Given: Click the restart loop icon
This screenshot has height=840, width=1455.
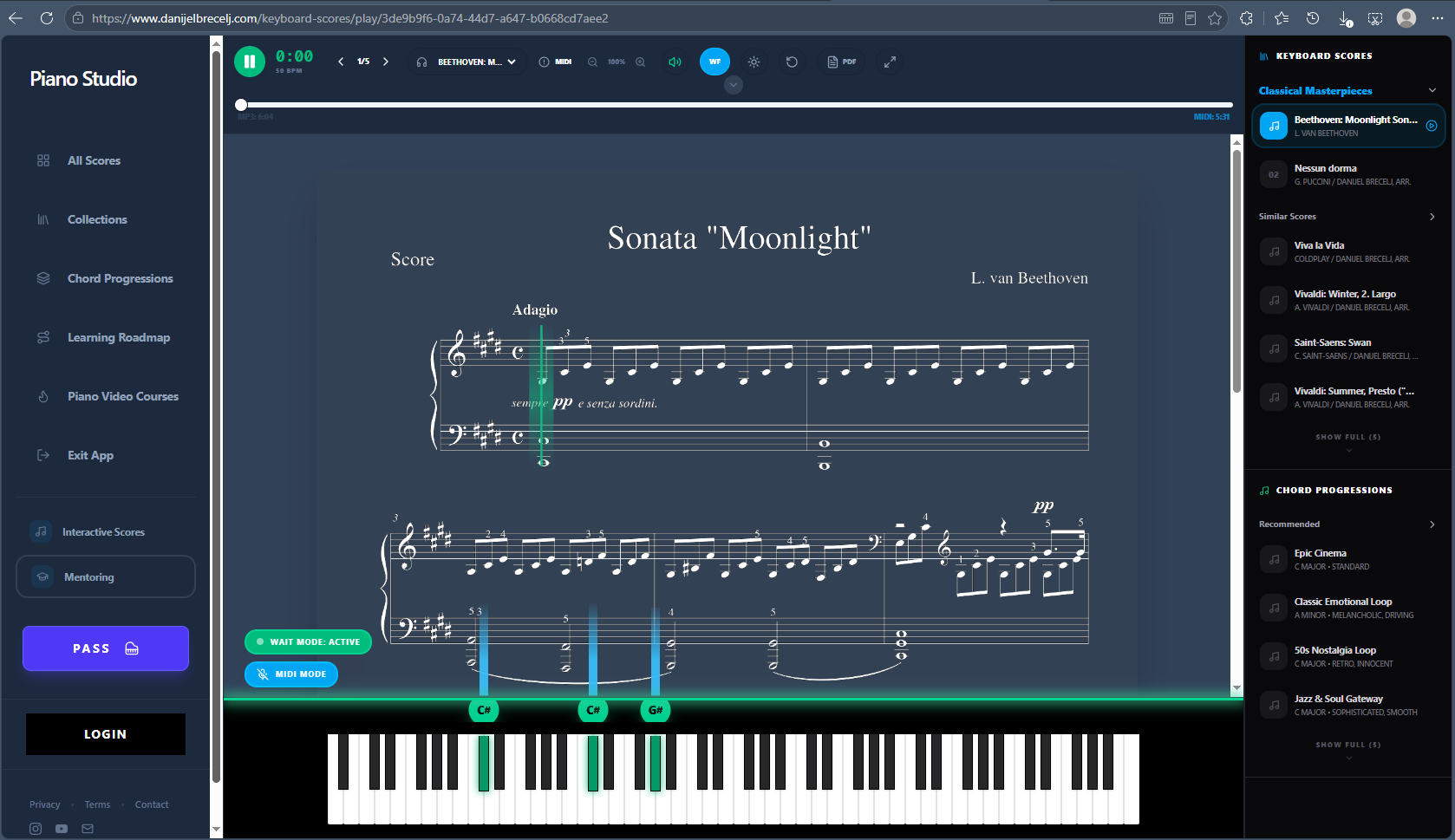Looking at the screenshot, I should [x=792, y=62].
